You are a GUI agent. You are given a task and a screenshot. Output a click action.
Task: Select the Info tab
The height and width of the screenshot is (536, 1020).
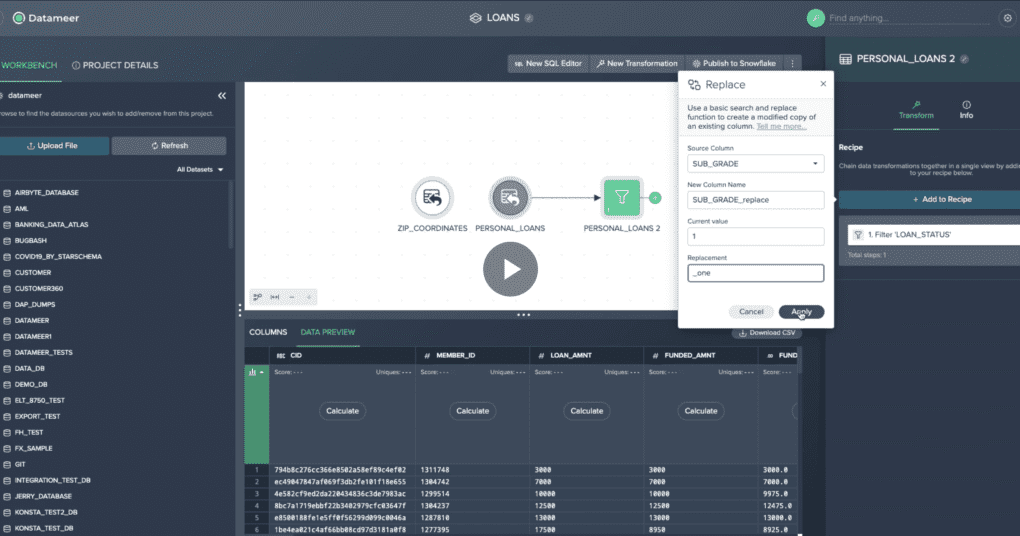[x=967, y=110]
